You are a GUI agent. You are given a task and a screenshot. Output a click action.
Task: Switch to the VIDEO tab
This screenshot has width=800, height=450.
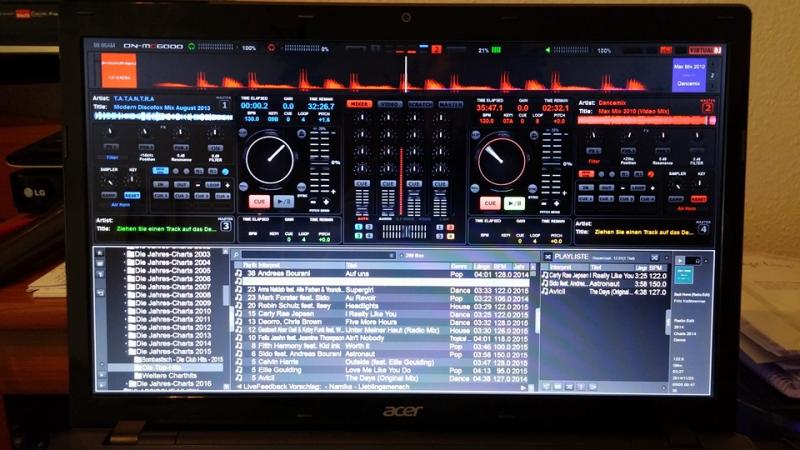click(x=390, y=104)
